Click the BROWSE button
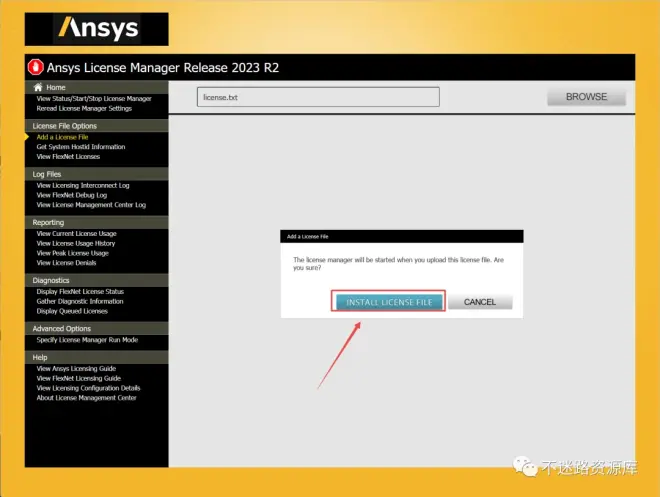 [x=586, y=97]
